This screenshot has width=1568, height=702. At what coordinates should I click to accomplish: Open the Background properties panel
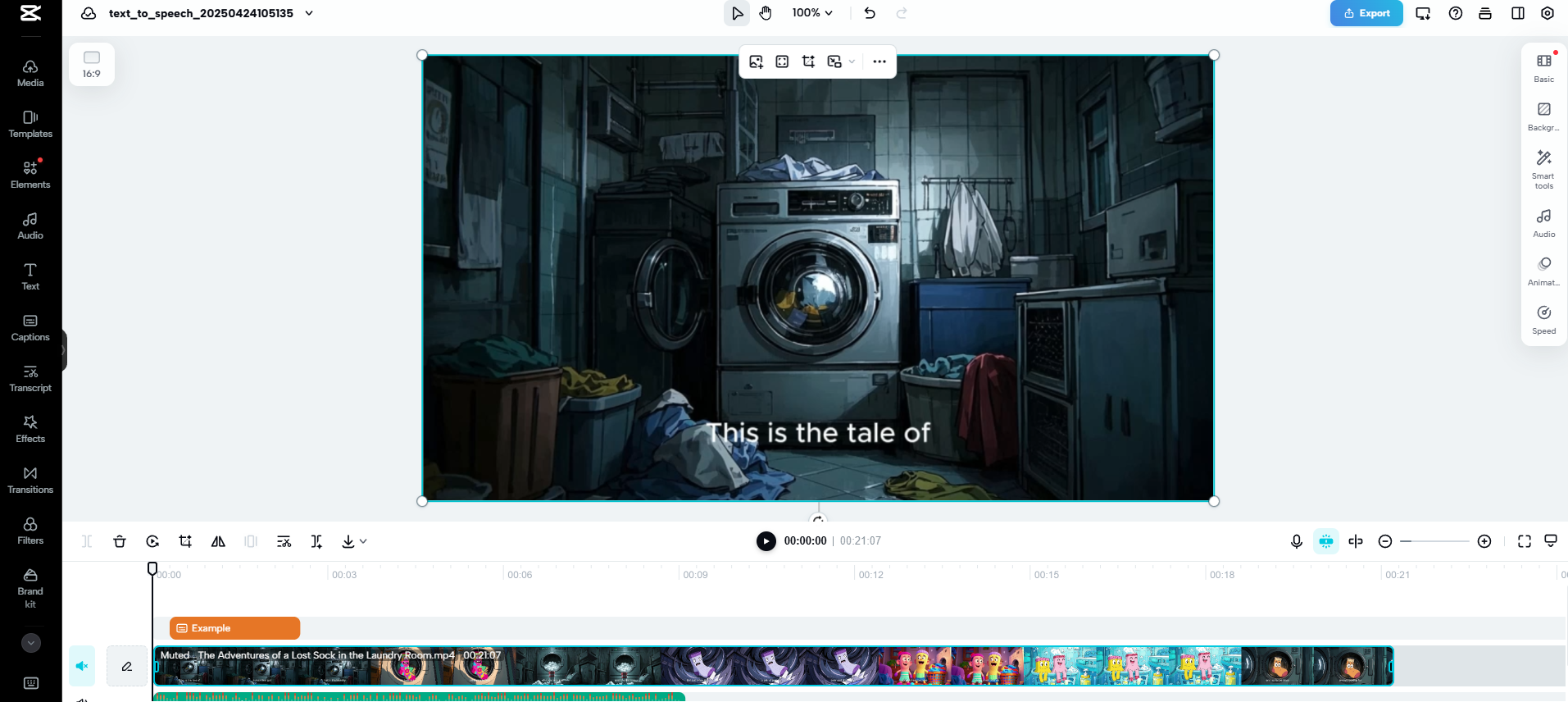point(1544,116)
